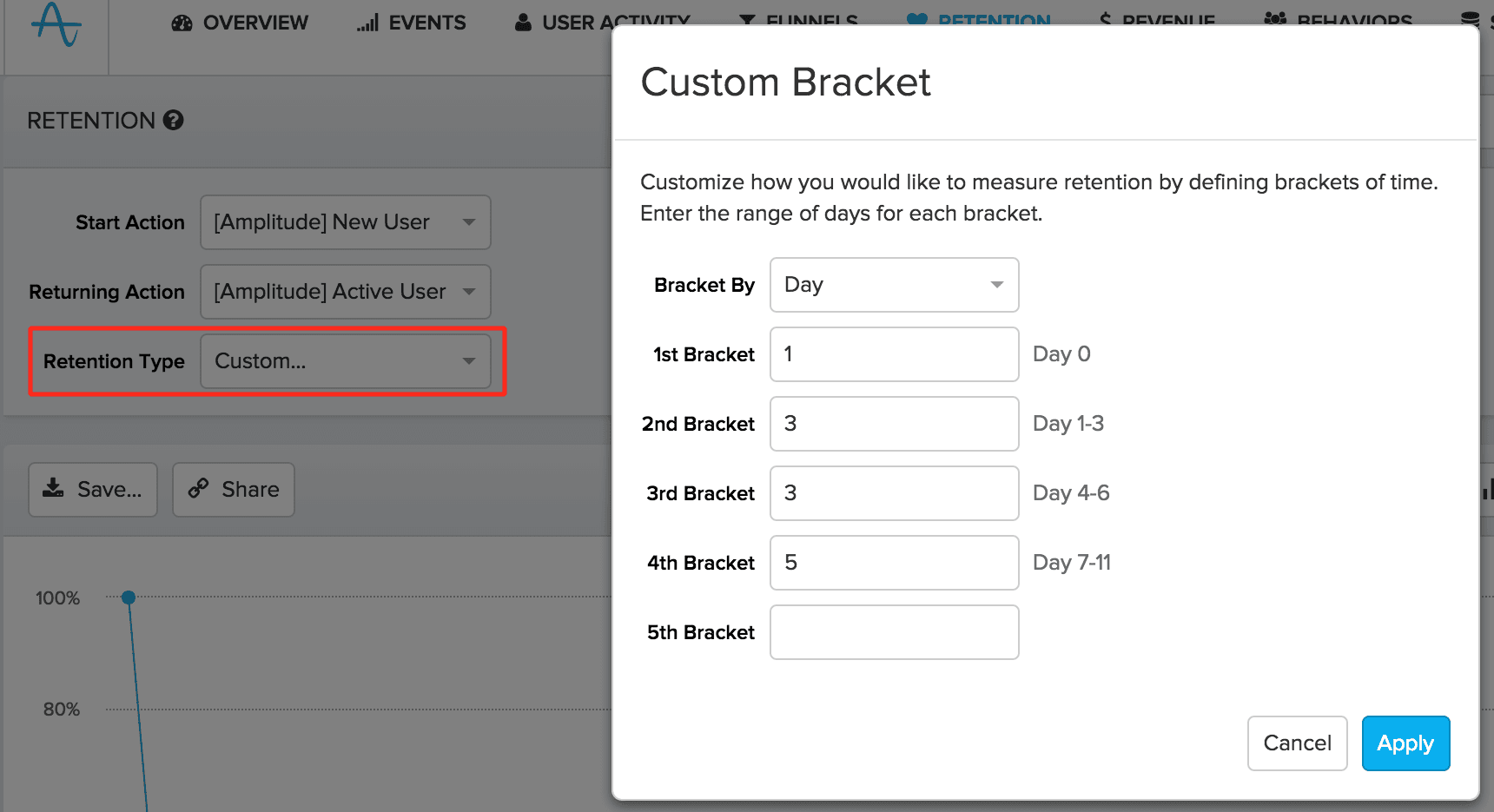
Task: Open the Bracket By dropdown
Action: [x=894, y=285]
